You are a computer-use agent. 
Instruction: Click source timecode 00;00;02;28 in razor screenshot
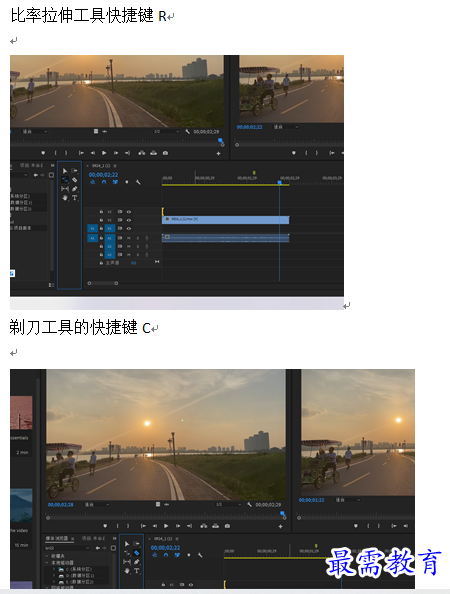pyautogui.click(x=61, y=505)
